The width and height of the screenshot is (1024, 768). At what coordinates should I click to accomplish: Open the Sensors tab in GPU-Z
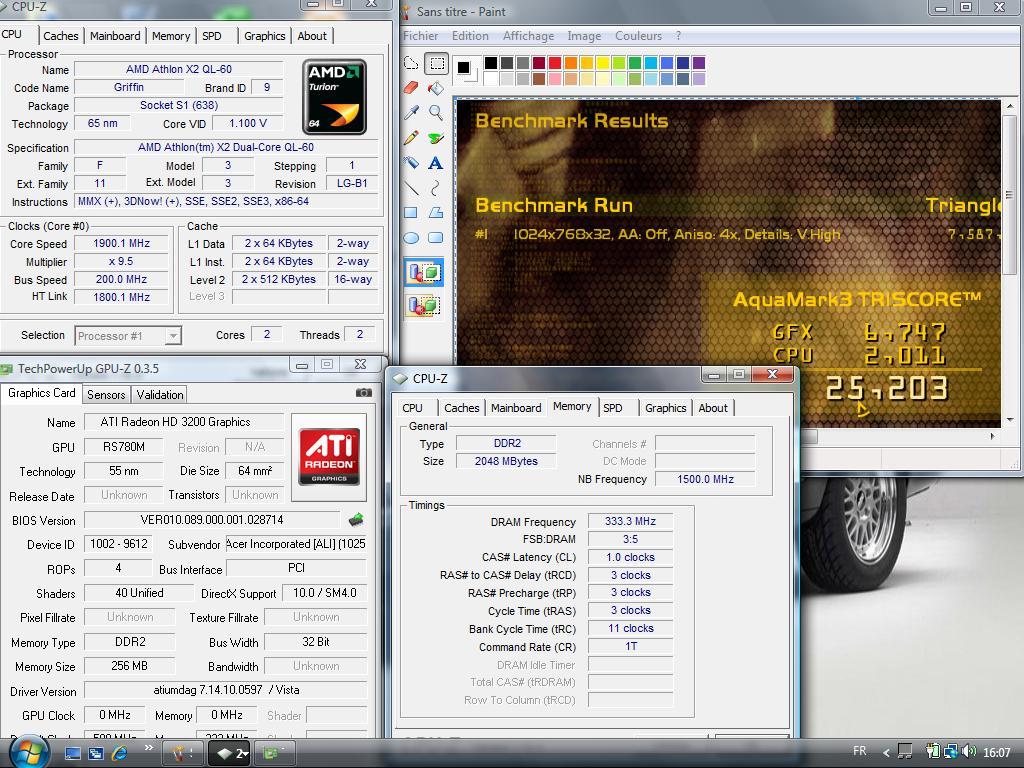[x=106, y=394]
